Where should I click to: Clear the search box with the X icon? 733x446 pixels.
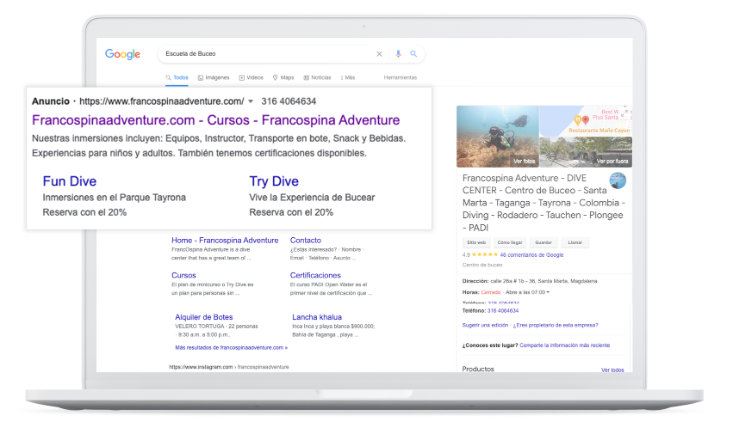[379, 54]
